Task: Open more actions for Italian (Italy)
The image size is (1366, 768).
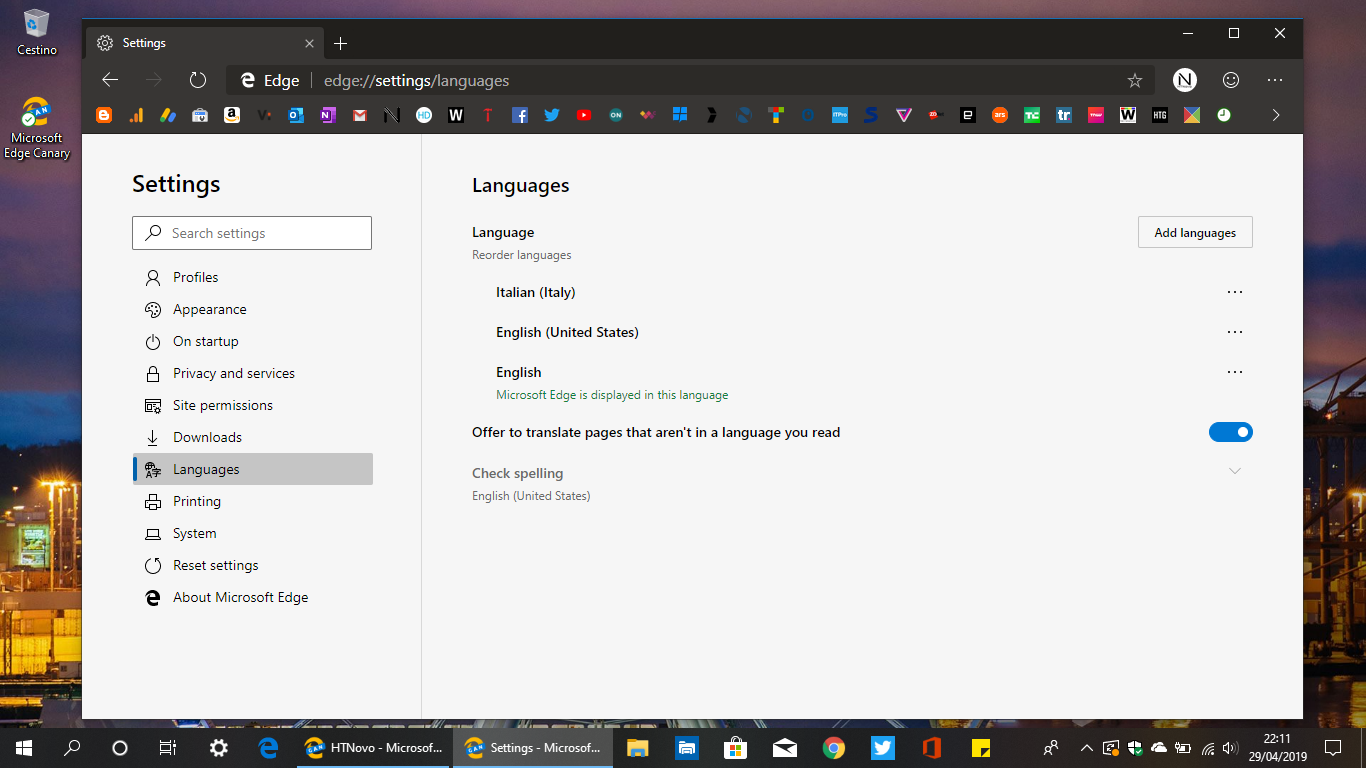Action: 1235,292
